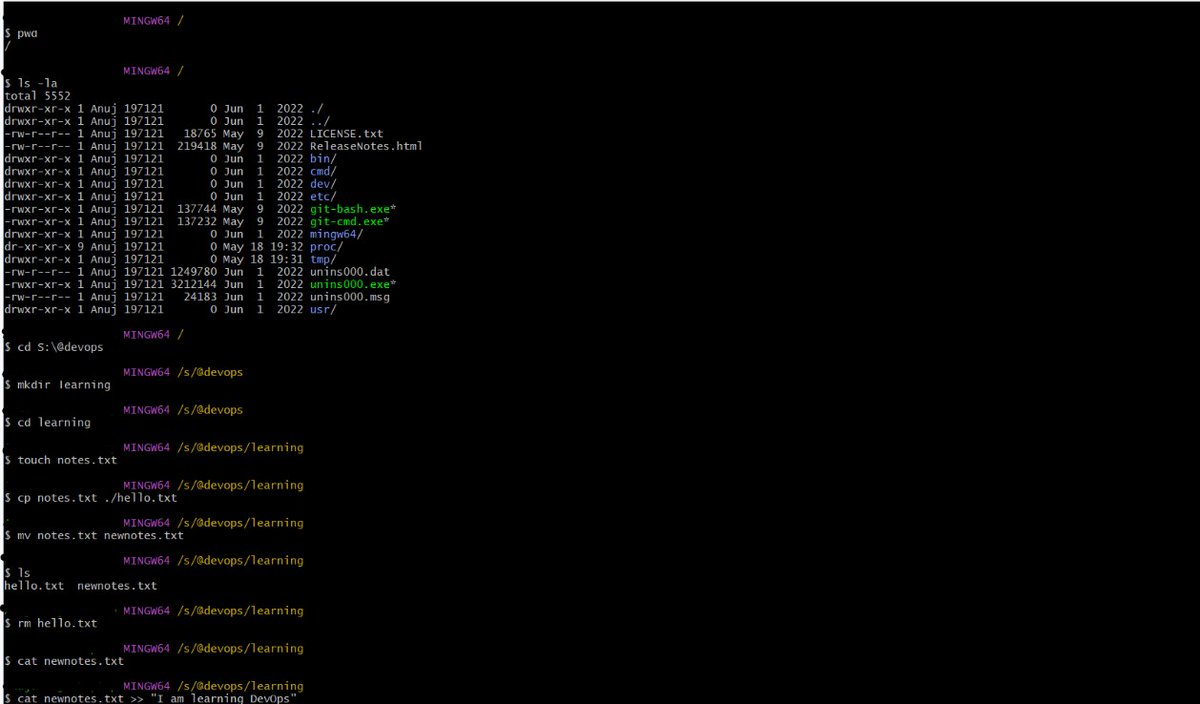This screenshot has height=704, width=1200.
Task: Click the bin/ directory entry
Action: [323, 159]
